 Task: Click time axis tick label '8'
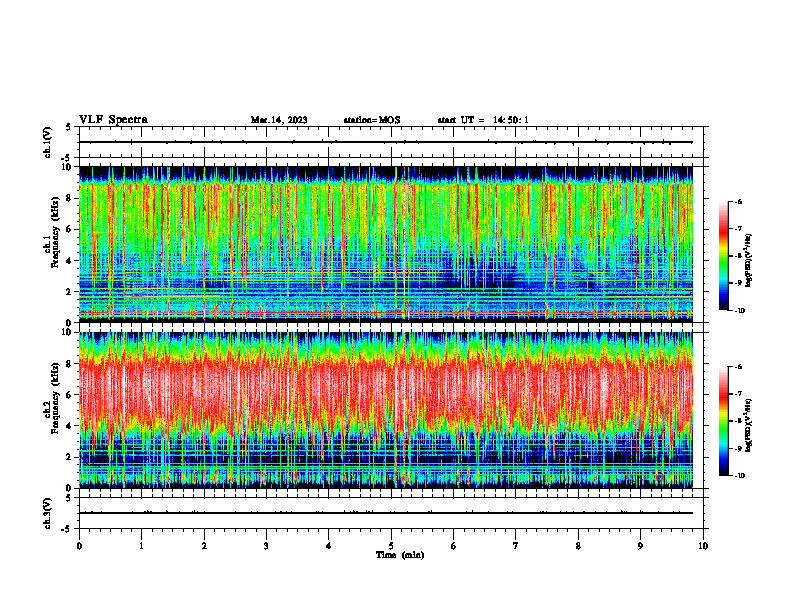pos(578,546)
